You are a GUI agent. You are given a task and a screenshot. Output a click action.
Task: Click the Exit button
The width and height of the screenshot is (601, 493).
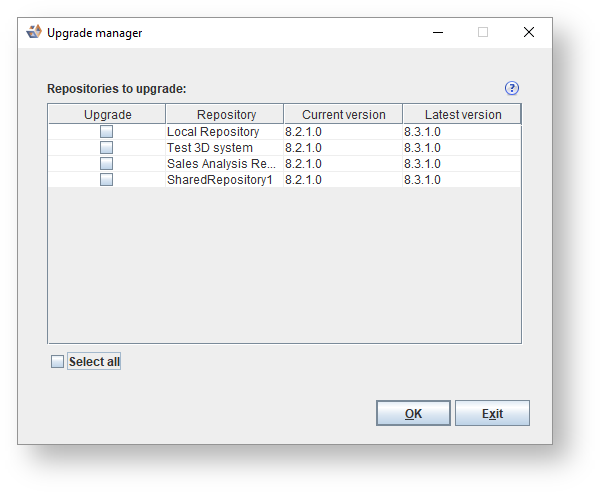(492, 413)
